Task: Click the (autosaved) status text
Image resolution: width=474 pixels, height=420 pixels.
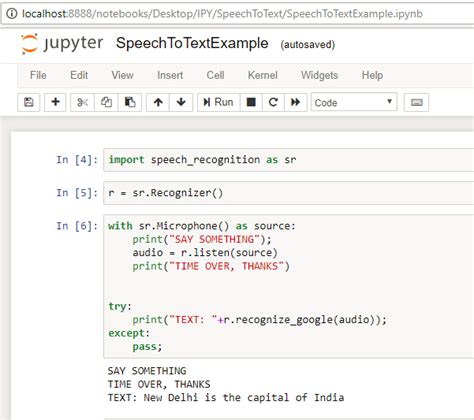Action: [308, 44]
